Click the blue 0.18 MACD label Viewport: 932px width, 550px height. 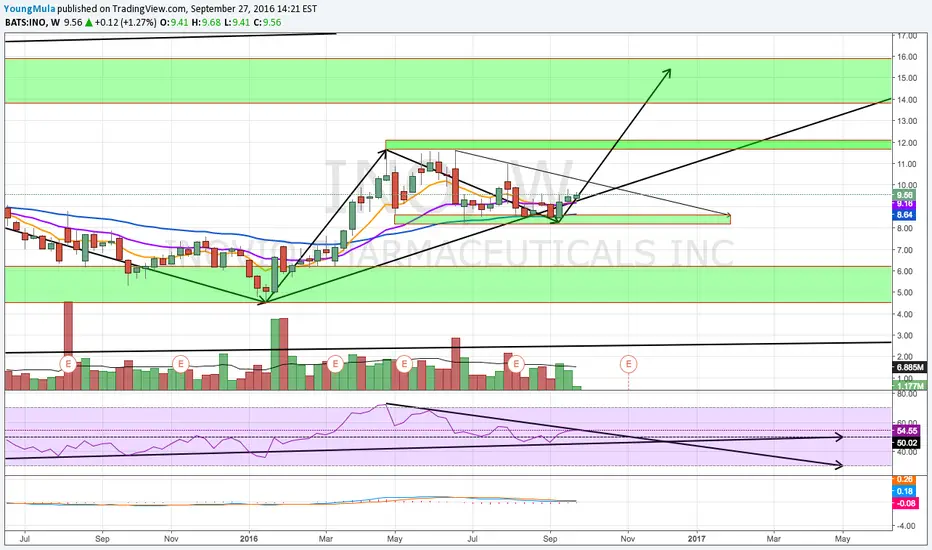[905, 491]
